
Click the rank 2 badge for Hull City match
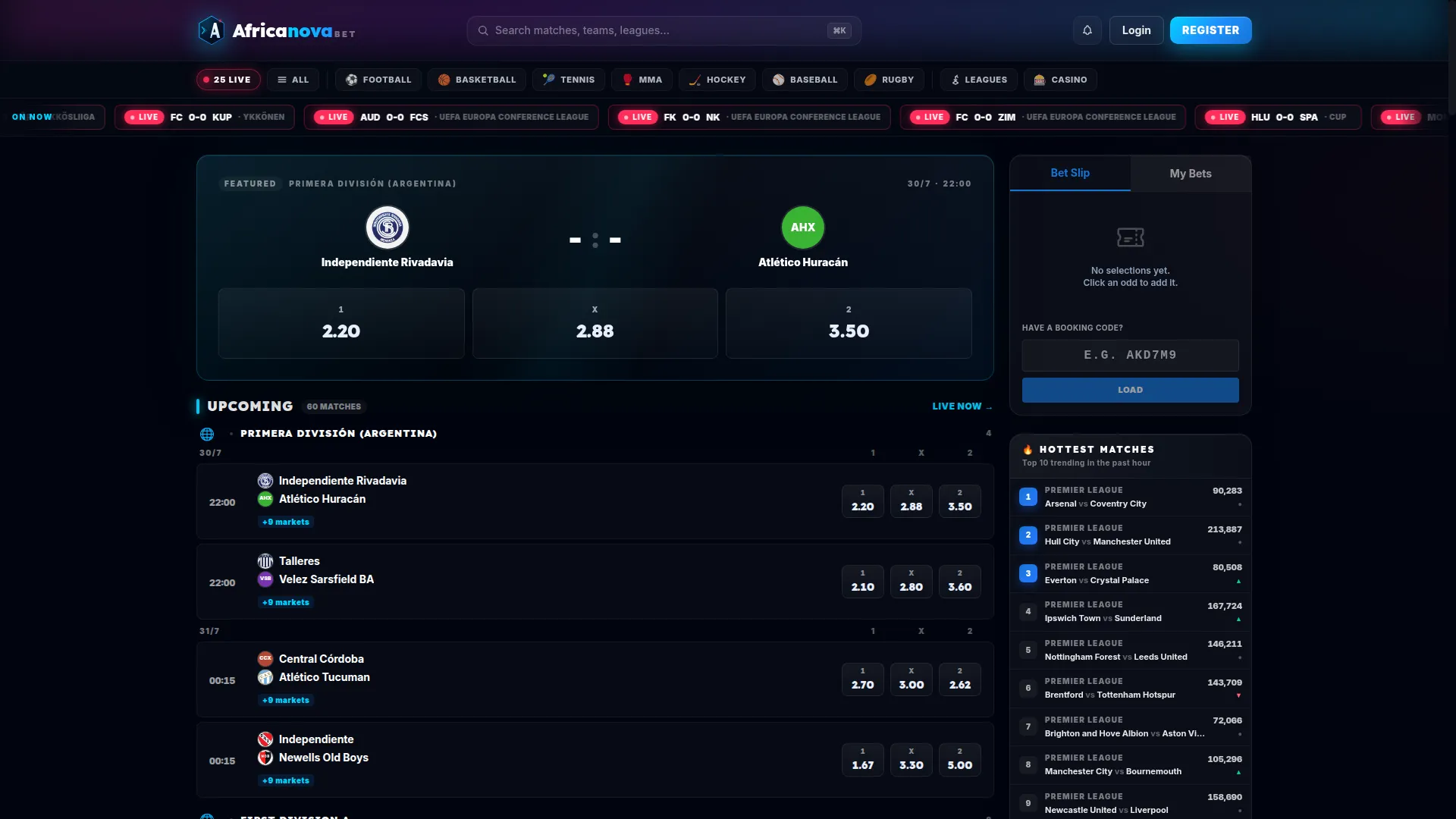[x=1028, y=535]
